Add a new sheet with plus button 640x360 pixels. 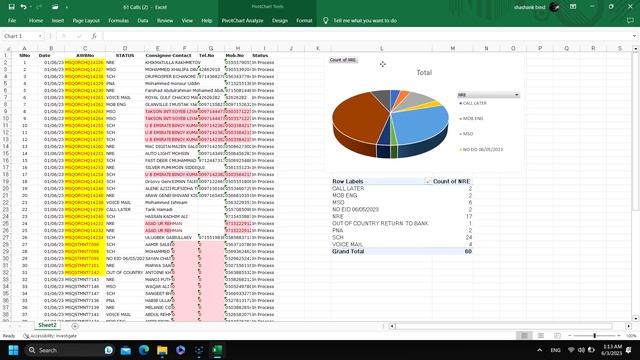coord(75,326)
